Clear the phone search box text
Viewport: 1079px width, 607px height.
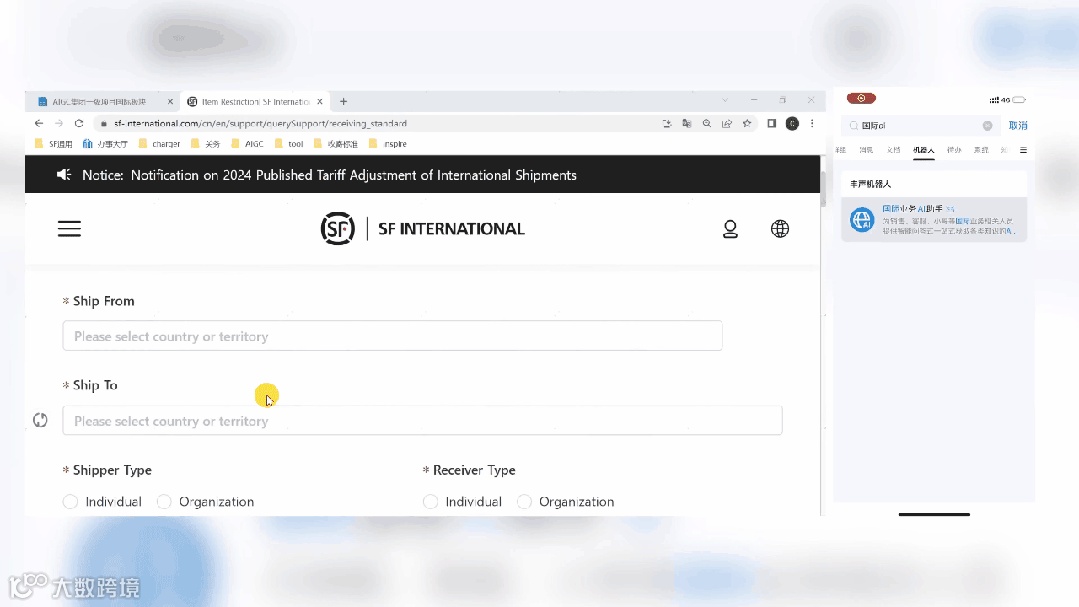987,125
